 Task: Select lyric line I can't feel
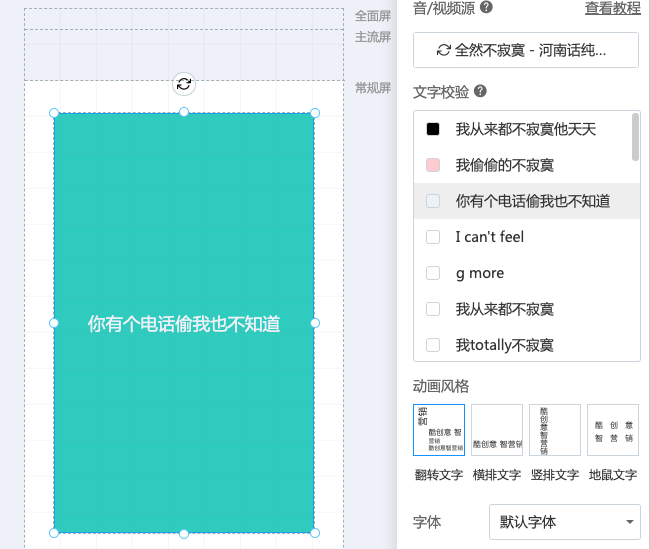pyautogui.click(x=490, y=237)
